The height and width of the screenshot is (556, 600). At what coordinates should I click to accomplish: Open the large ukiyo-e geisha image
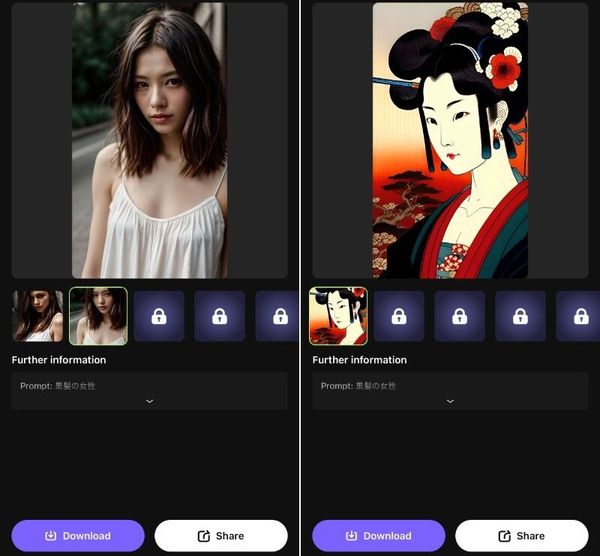(x=450, y=140)
